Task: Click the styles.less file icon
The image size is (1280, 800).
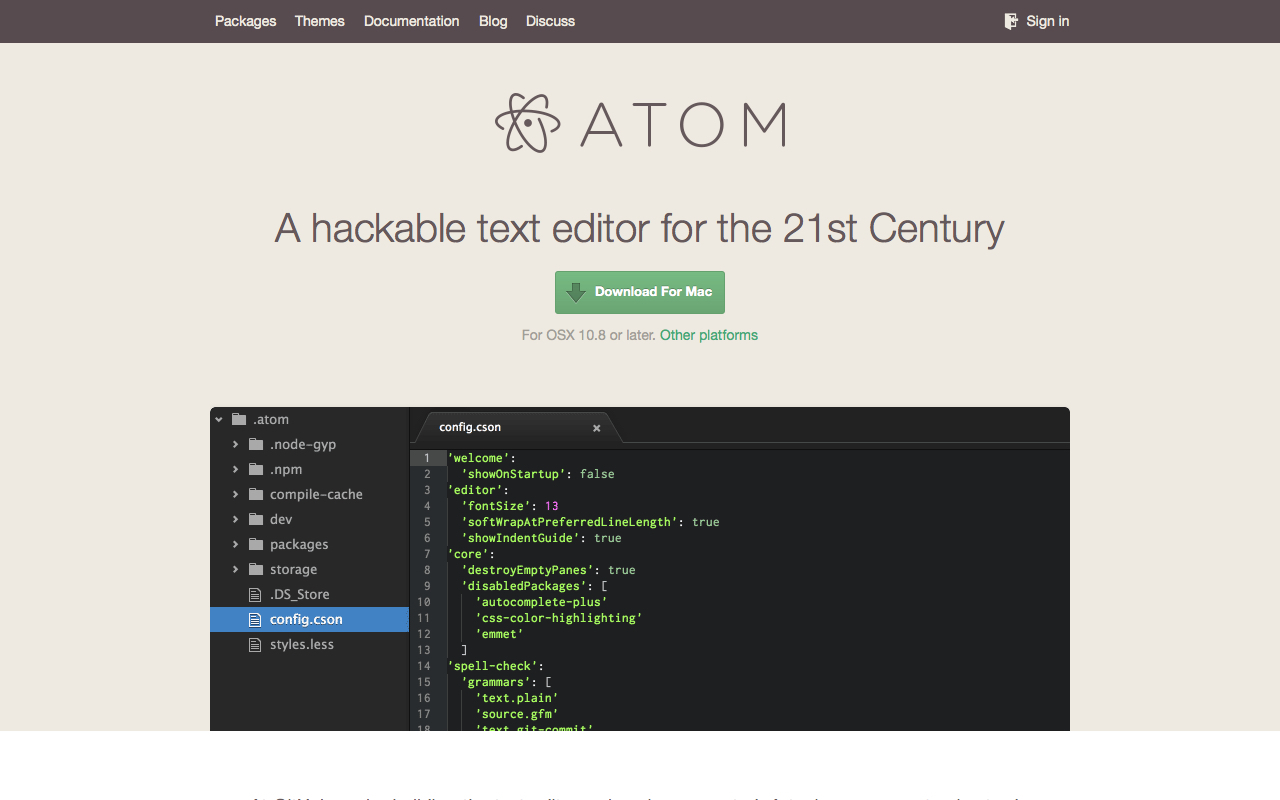Action: coord(255,644)
